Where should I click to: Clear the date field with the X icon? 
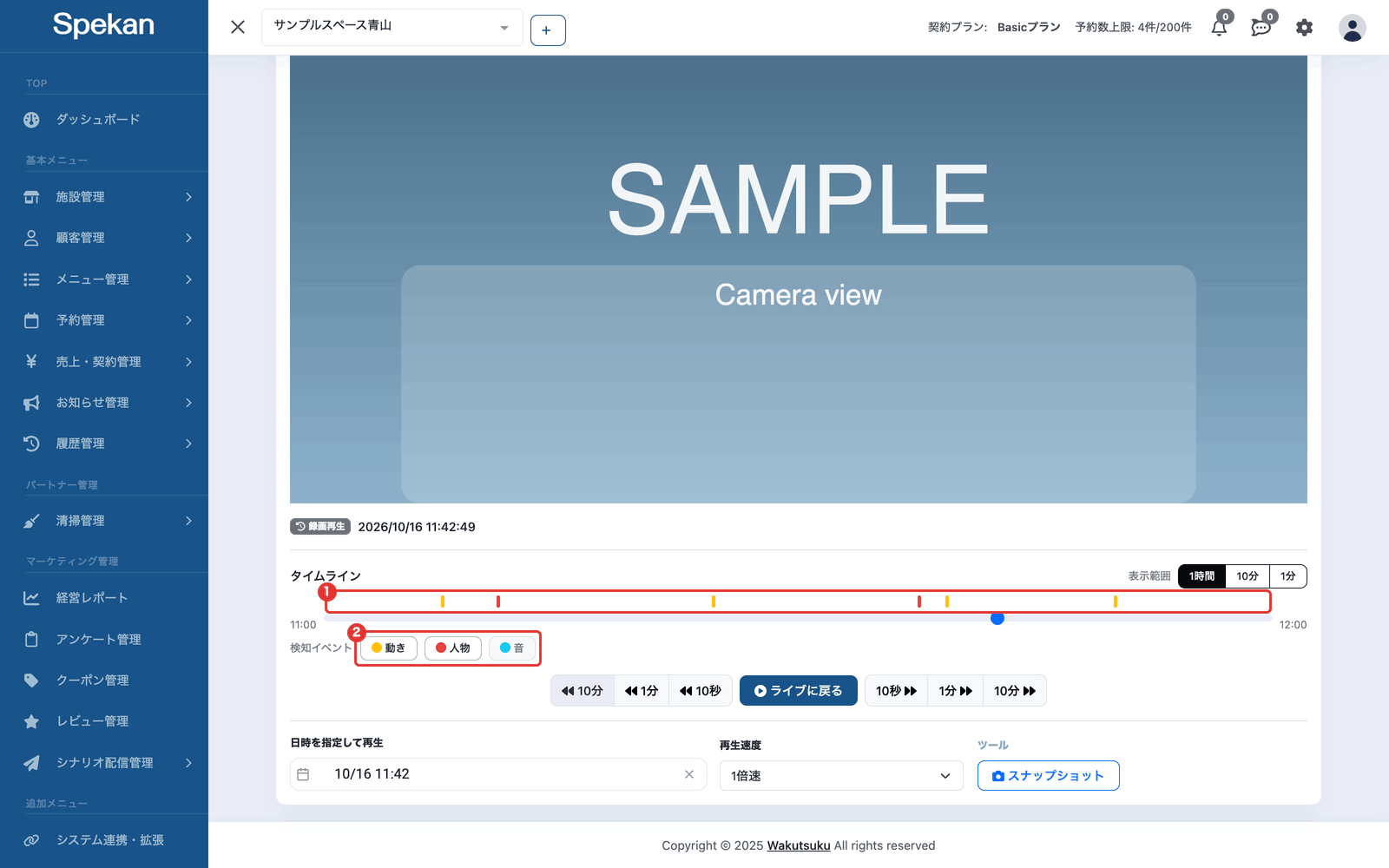(x=689, y=774)
